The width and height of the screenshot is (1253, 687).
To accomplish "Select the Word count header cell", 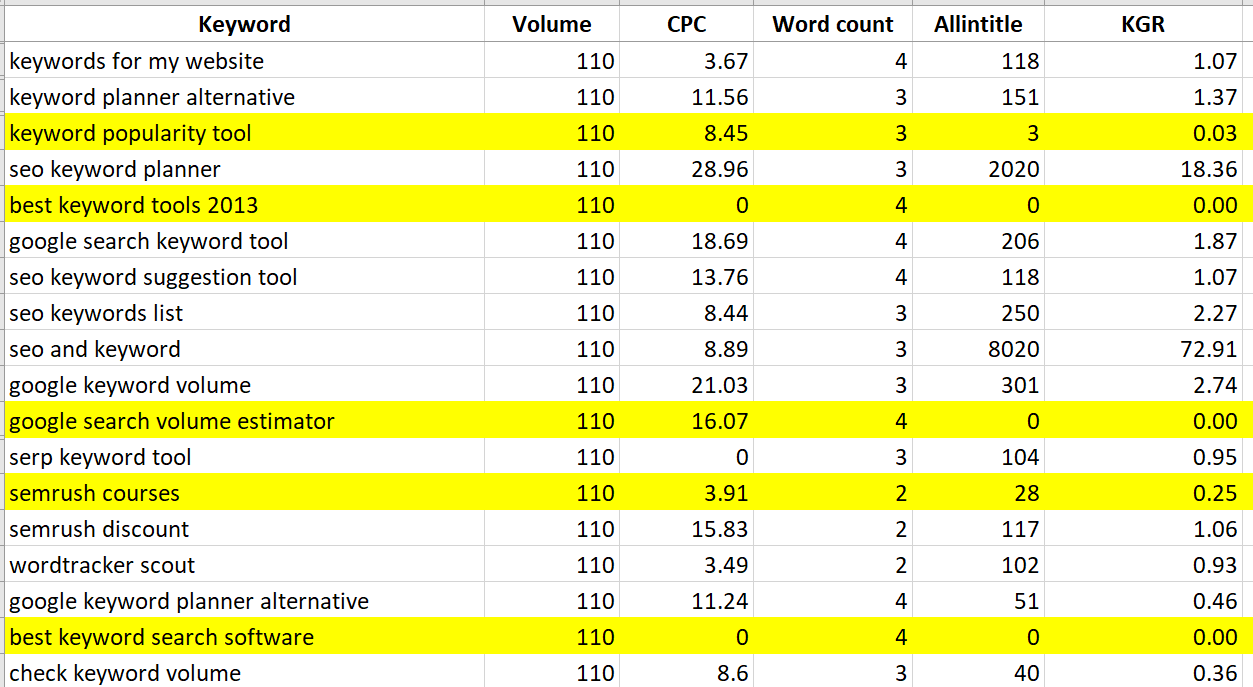I will click(x=832, y=24).
